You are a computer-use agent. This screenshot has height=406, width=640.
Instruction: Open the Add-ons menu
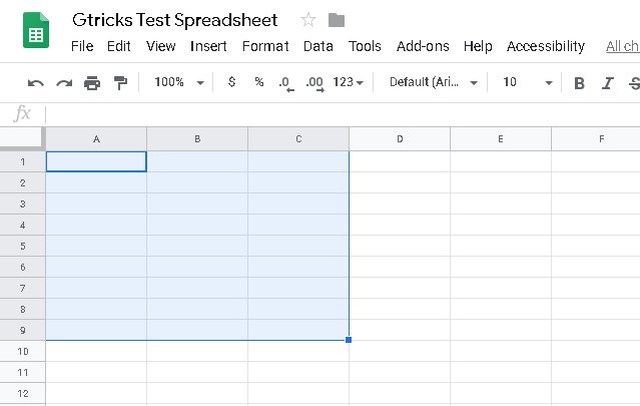tap(422, 46)
